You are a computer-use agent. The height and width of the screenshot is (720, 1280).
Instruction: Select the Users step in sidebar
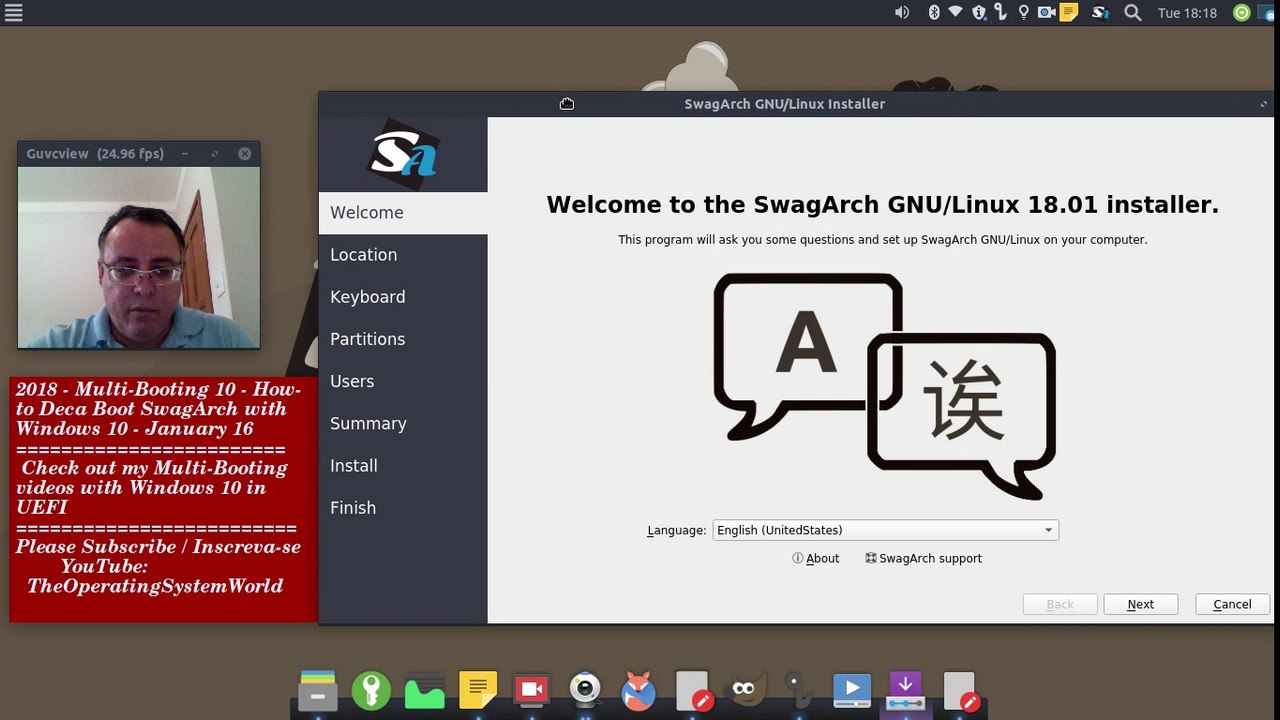pyautogui.click(x=403, y=381)
